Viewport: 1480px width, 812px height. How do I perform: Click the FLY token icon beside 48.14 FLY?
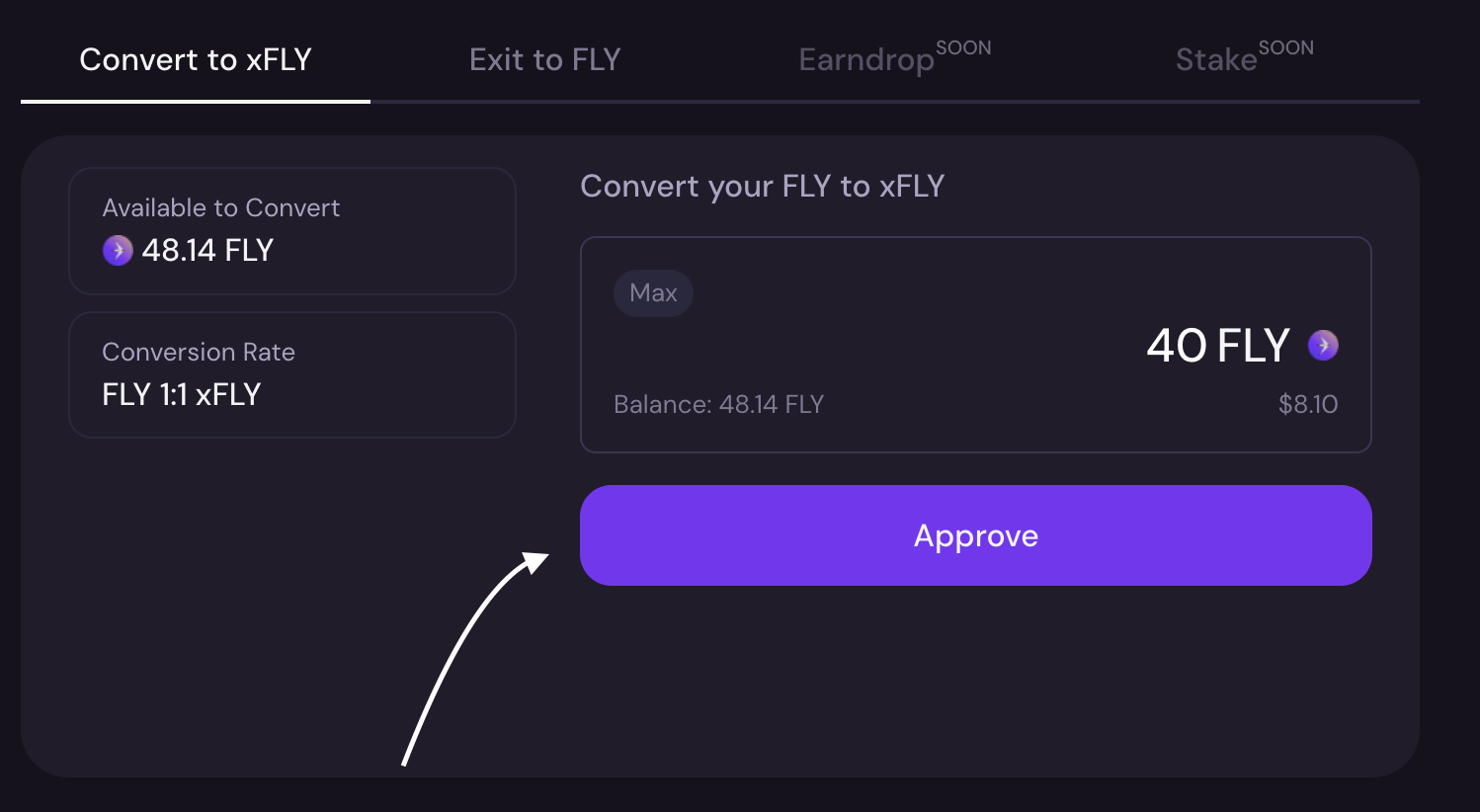(x=118, y=251)
